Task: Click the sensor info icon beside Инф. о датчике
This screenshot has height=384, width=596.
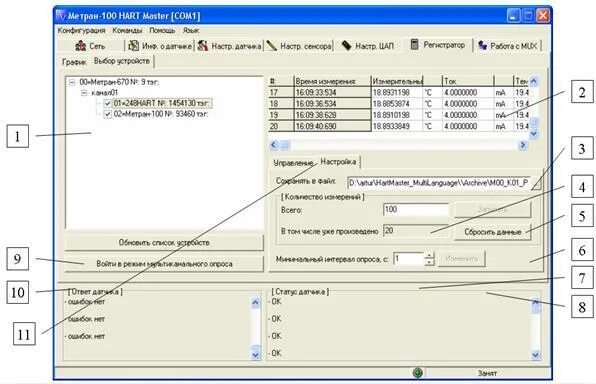Action: (x=133, y=46)
